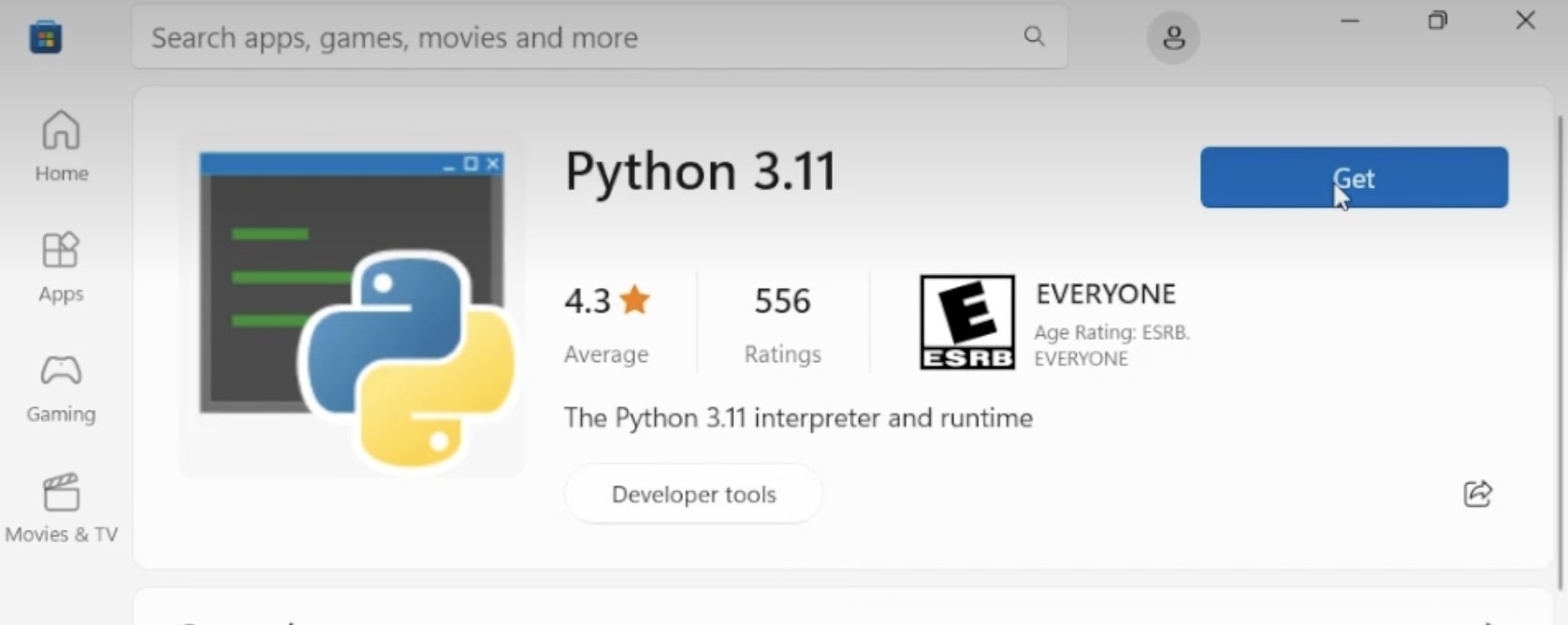Image resolution: width=1568 pixels, height=625 pixels.
Task: Click the Age Rating: ESRB. EVERYONE text
Action: point(1111,345)
